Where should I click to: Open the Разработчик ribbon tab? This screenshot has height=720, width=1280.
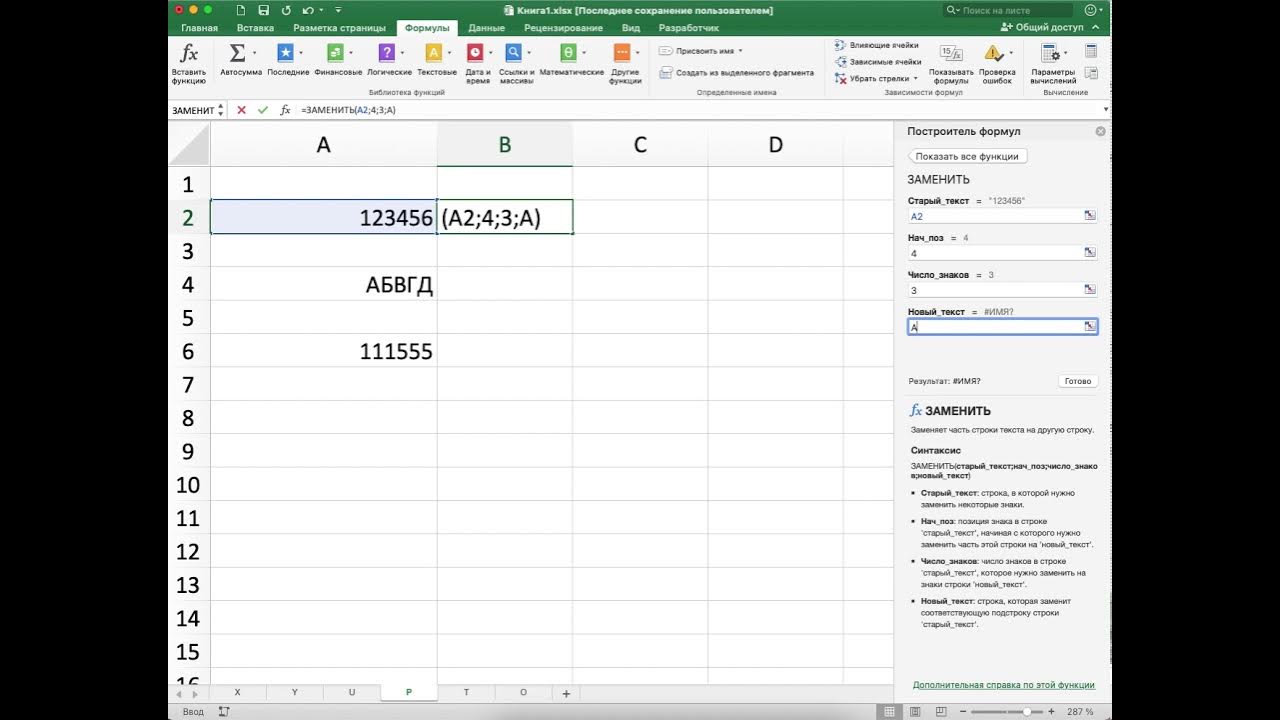(688, 28)
